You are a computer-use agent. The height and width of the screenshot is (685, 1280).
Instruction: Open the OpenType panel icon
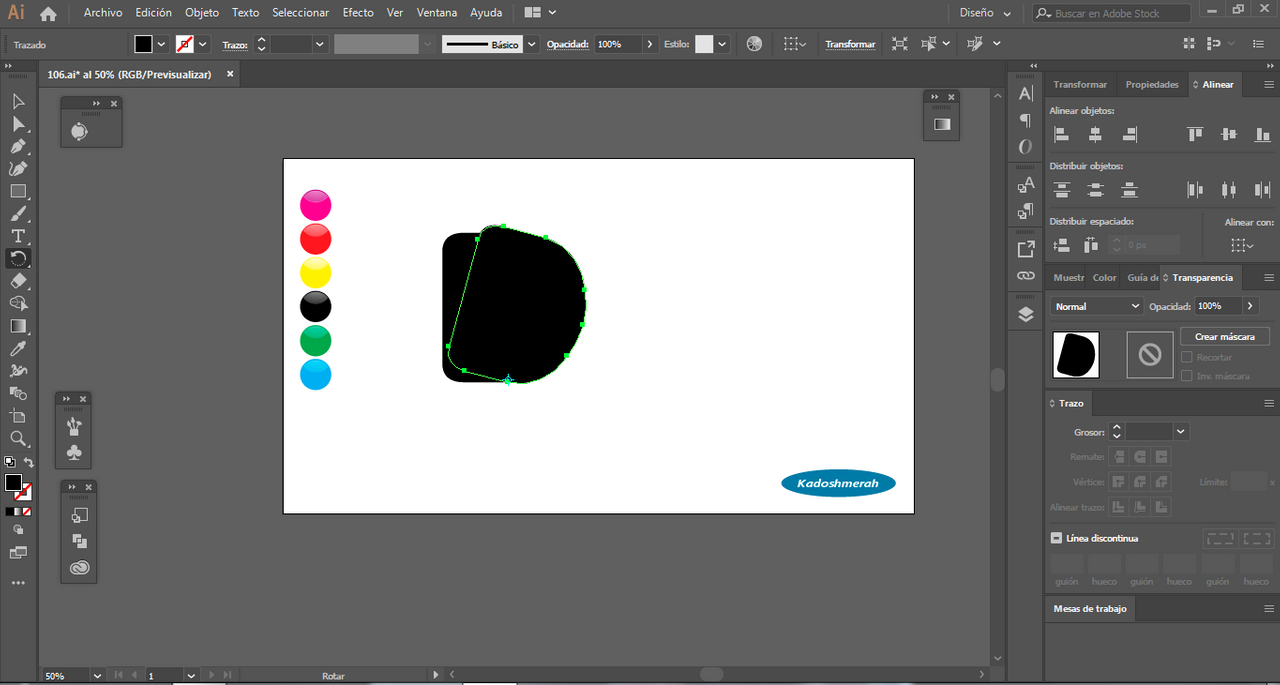point(1025,147)
